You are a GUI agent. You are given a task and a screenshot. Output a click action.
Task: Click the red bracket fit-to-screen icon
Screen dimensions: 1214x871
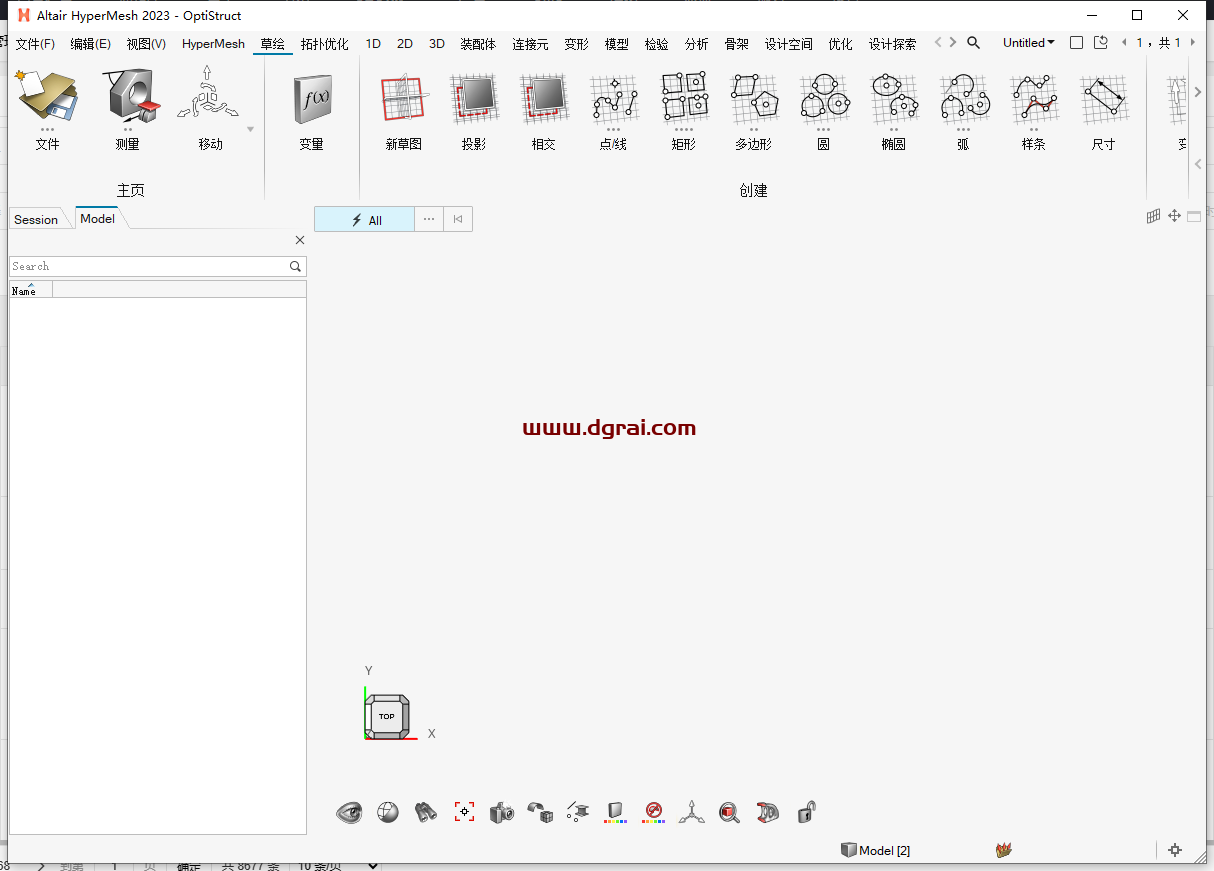click(464, 812)
